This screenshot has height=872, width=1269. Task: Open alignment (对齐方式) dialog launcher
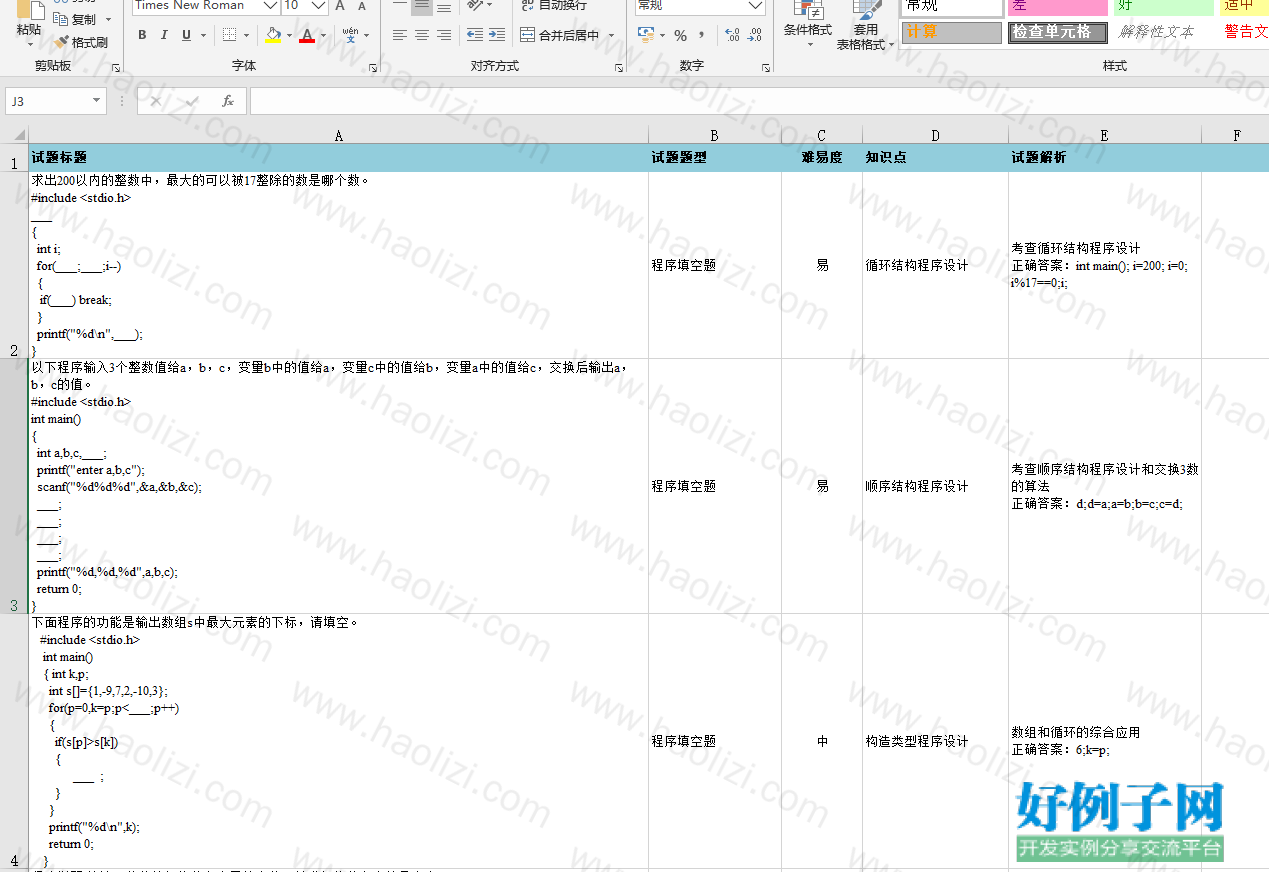619,67
